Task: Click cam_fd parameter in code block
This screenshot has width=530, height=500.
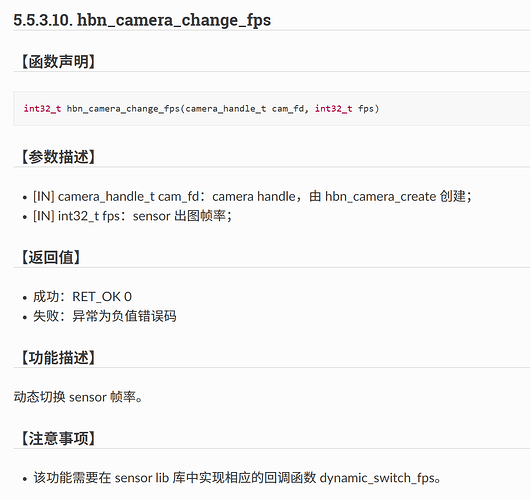Action: click(x=288, y=109)
